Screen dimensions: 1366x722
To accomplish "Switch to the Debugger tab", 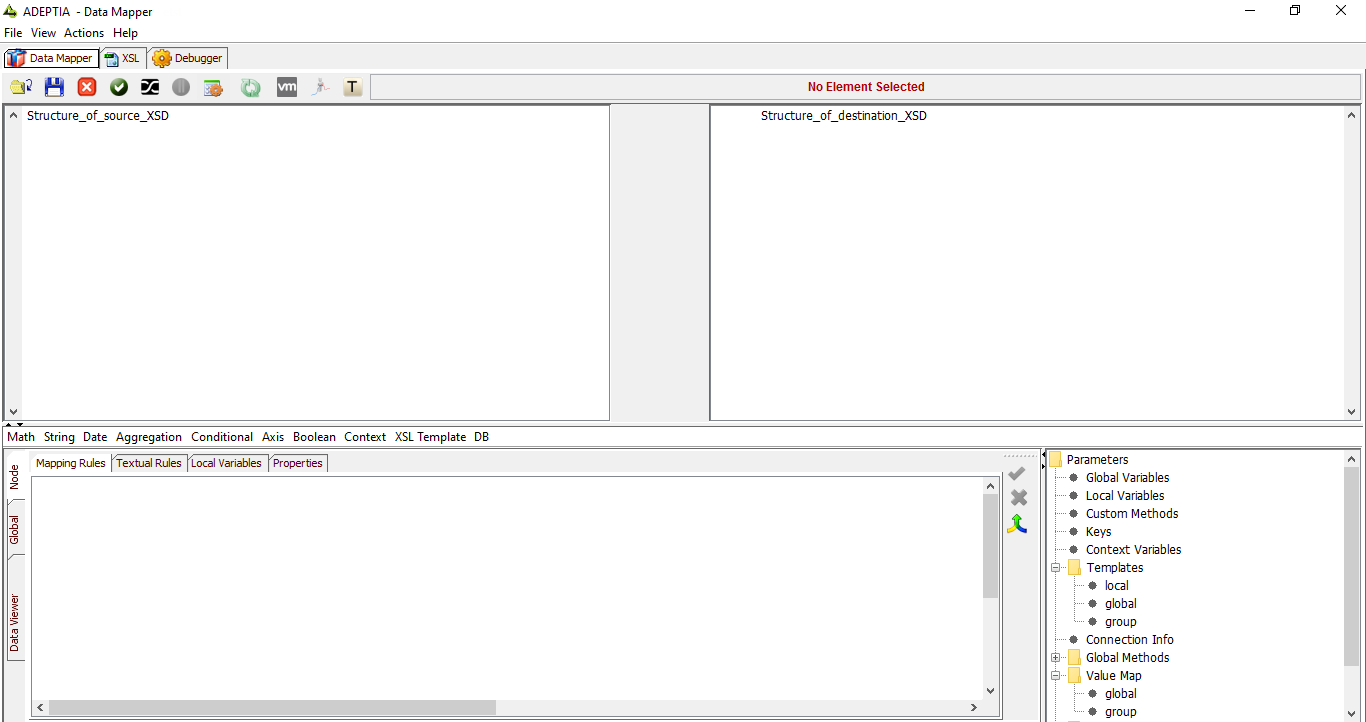I will pyautogui.click(x=189, y=58).
